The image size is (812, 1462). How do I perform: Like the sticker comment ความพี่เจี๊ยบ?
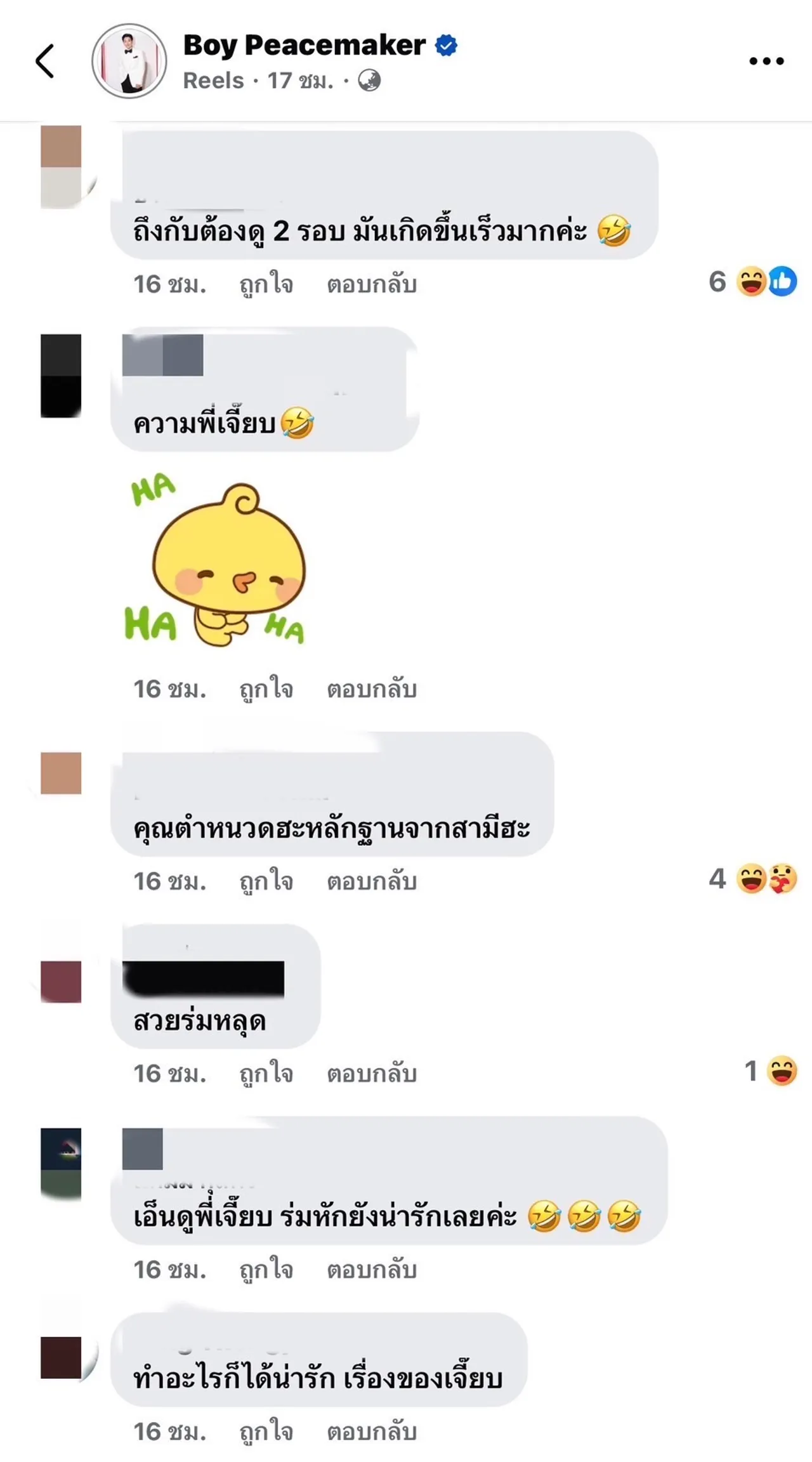pyautogui.click(x=266, y=689)
